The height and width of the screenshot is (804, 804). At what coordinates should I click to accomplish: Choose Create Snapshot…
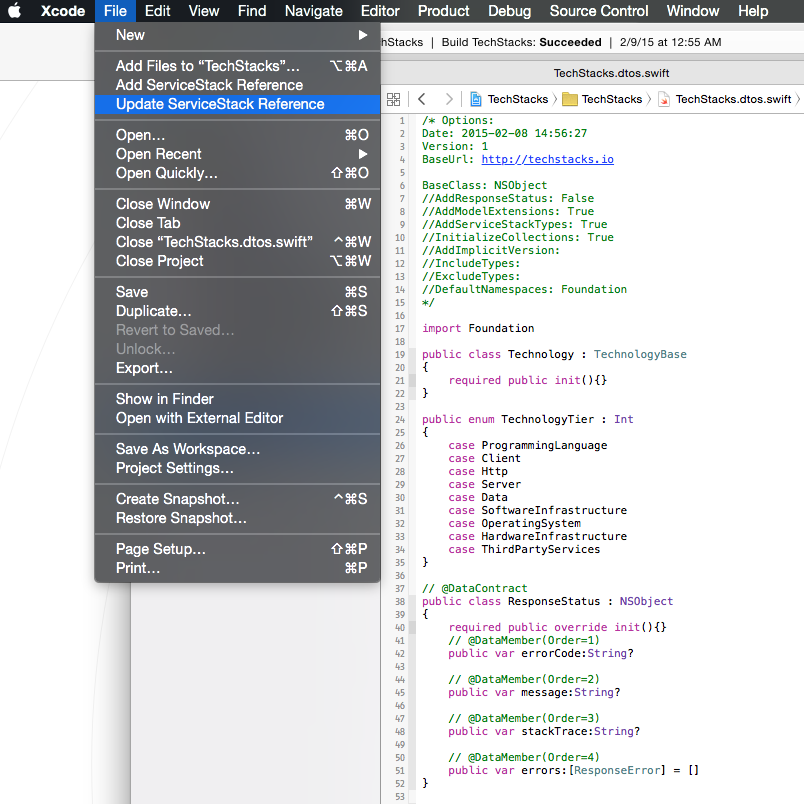237,498
